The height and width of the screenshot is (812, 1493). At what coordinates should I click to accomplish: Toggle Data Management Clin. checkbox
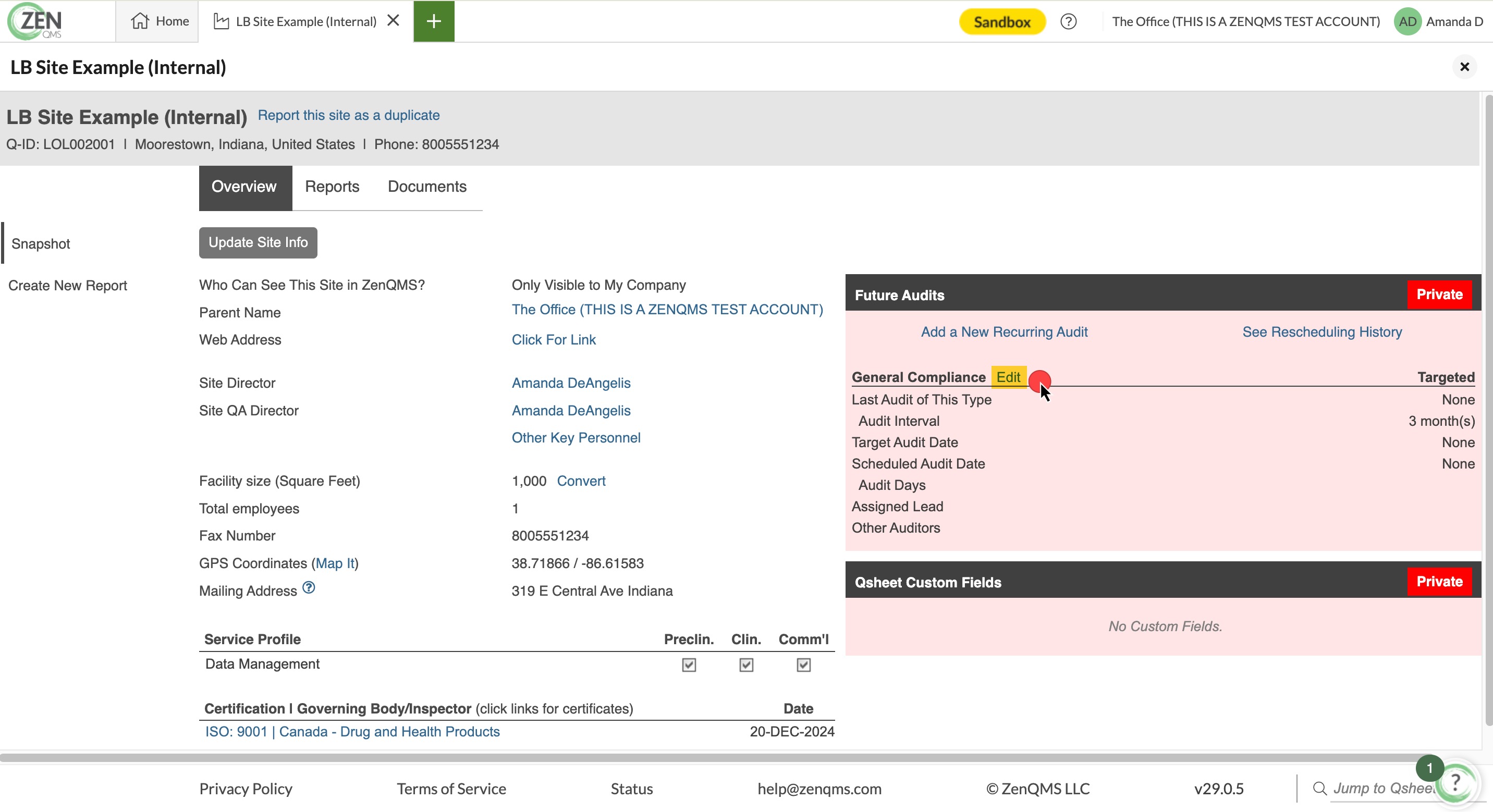click(746, 665)
